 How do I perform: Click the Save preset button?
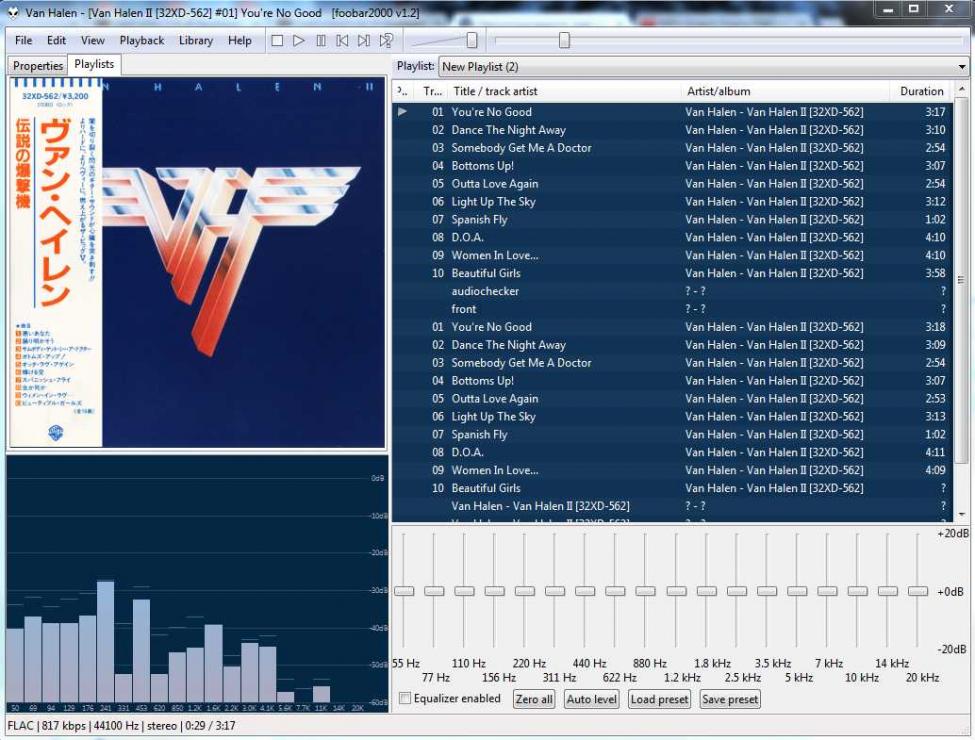(x=730, y=699)
